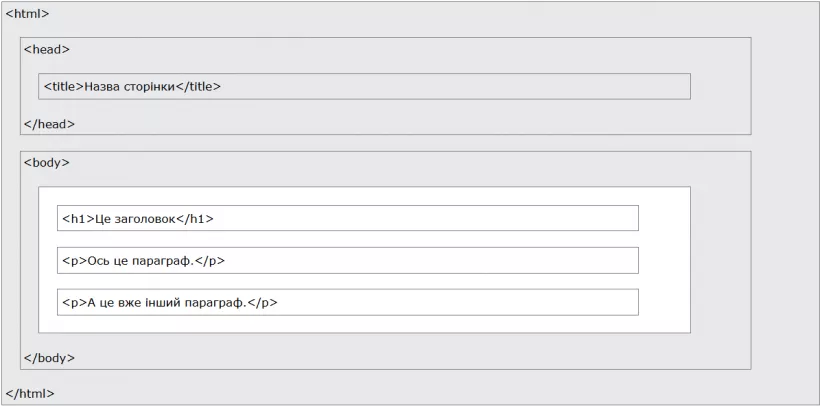Click the opening <html> tag
Viewport: 820px width, 406px height.
click(x=27, y=14)
